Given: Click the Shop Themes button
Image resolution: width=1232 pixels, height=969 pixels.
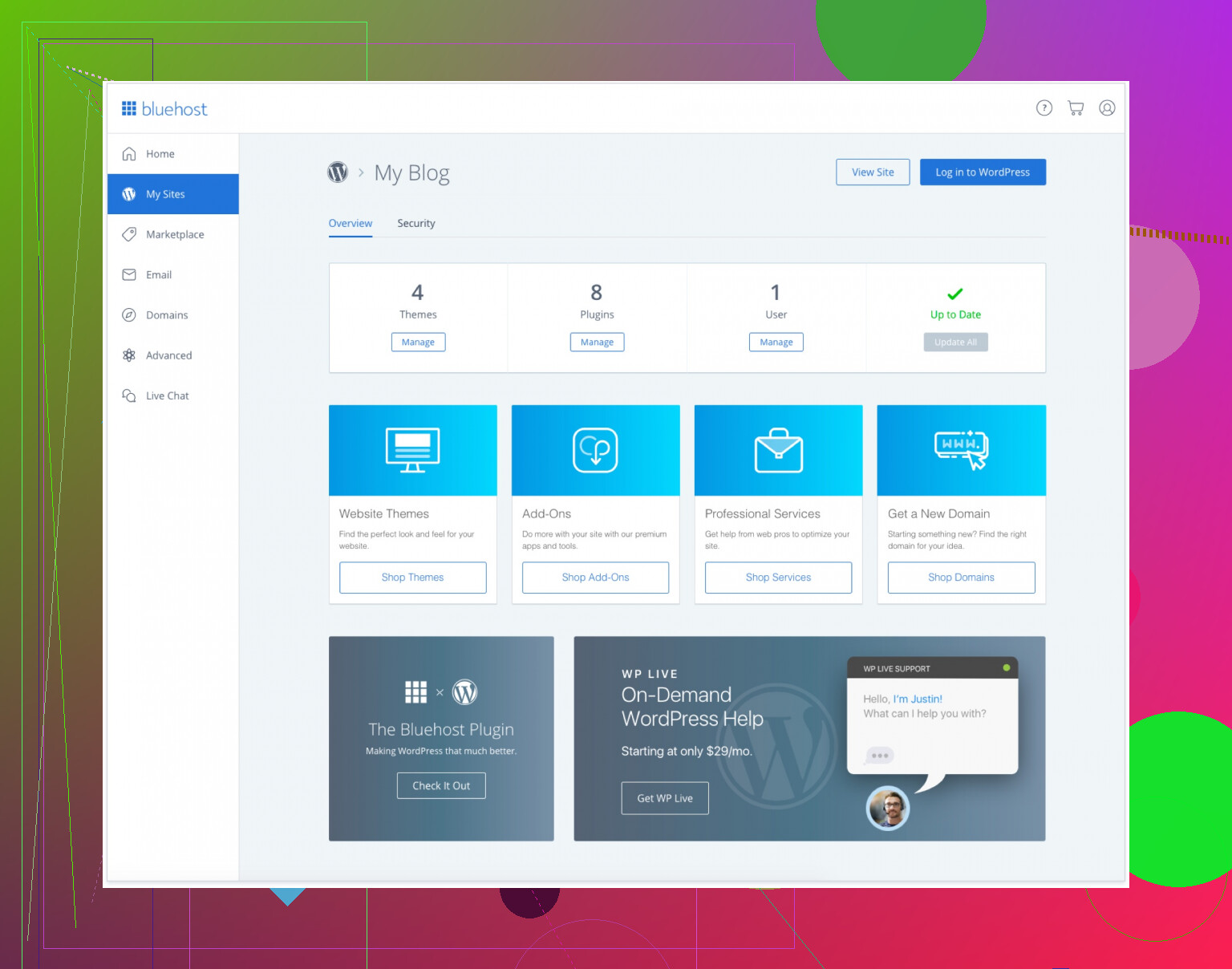Looking at the screenshot, I should 413,578.
